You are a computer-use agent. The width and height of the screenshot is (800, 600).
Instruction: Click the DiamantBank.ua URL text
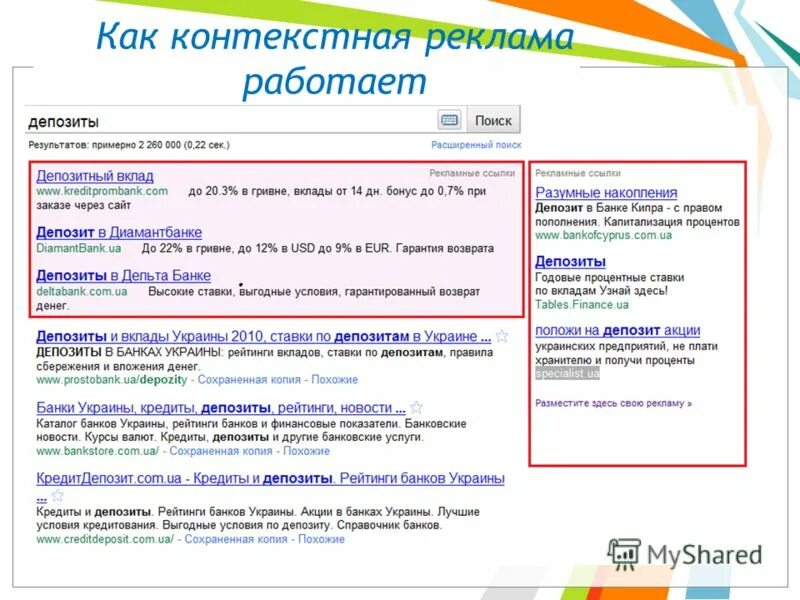(x=79, y=248)
